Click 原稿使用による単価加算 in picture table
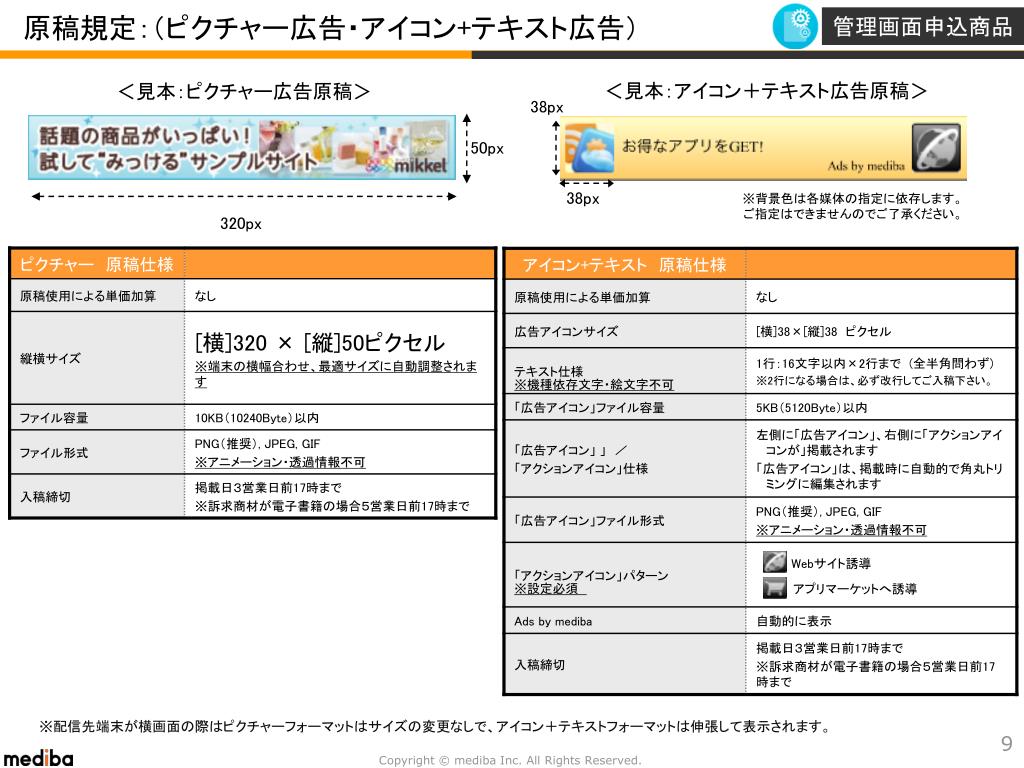Screen dimensions: 1024x768 [88, 296]
